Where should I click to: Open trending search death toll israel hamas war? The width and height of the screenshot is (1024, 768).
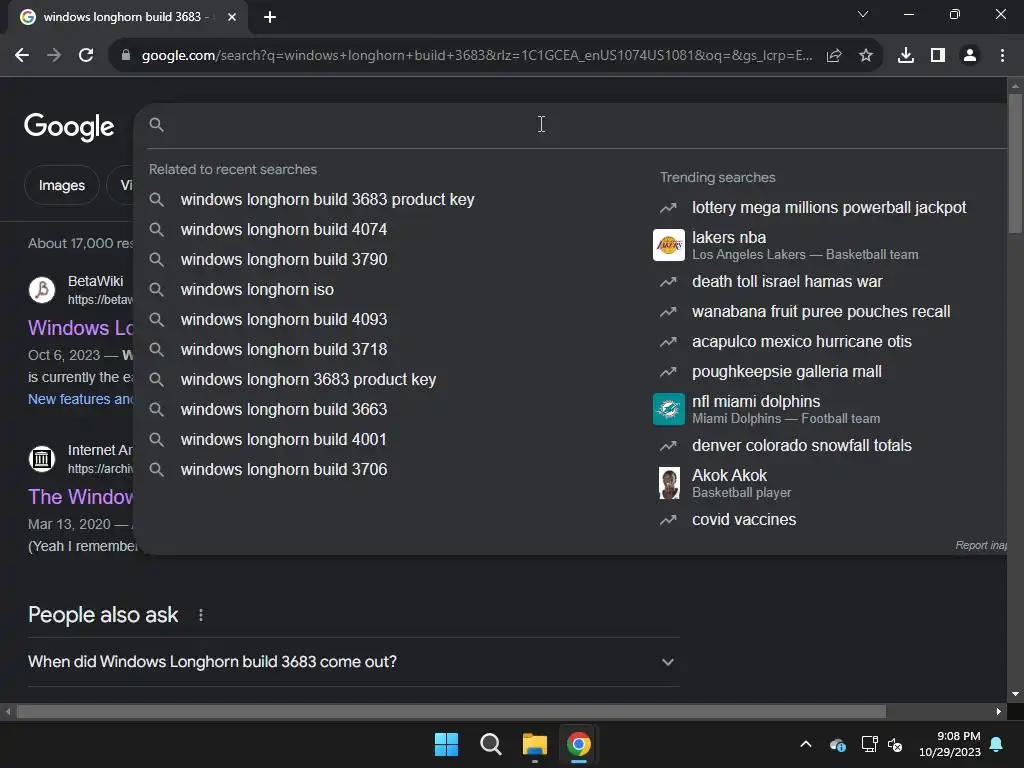pyautogui.click(x=787, y=282)
